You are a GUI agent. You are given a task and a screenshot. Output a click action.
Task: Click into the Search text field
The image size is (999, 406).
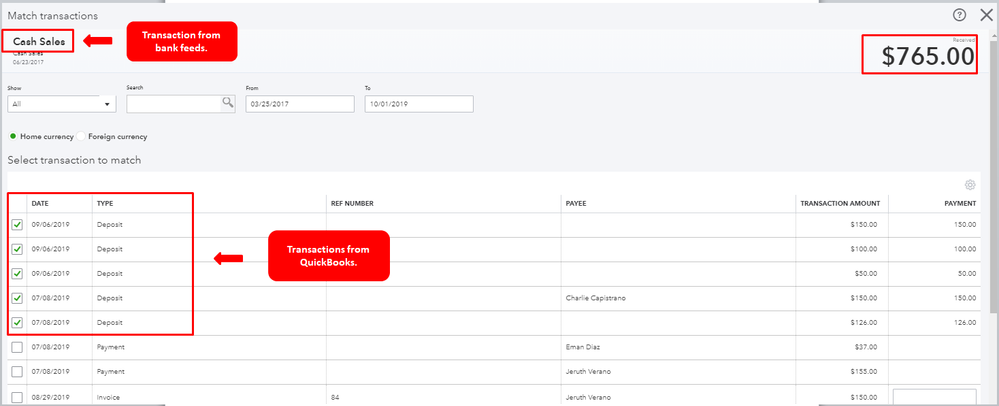point(174,104)
